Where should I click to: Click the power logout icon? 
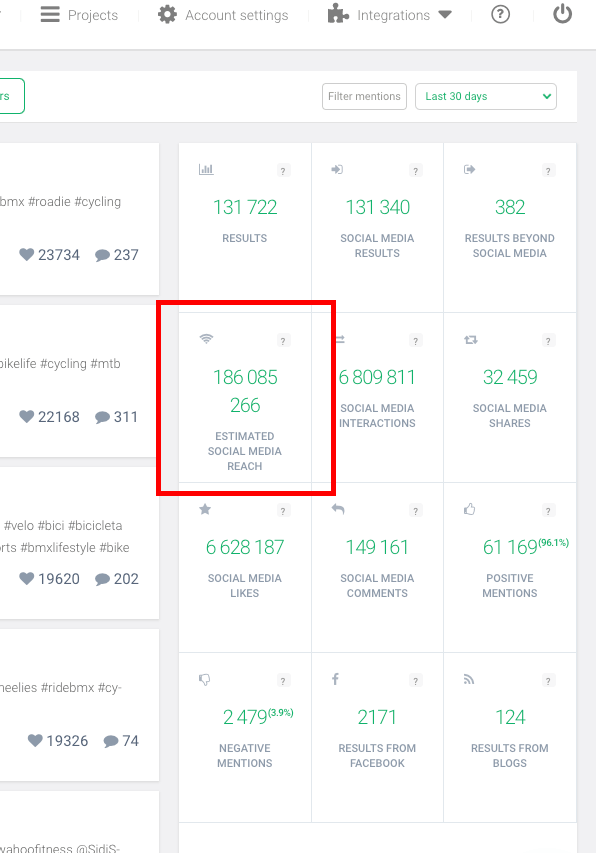(562, 14)
